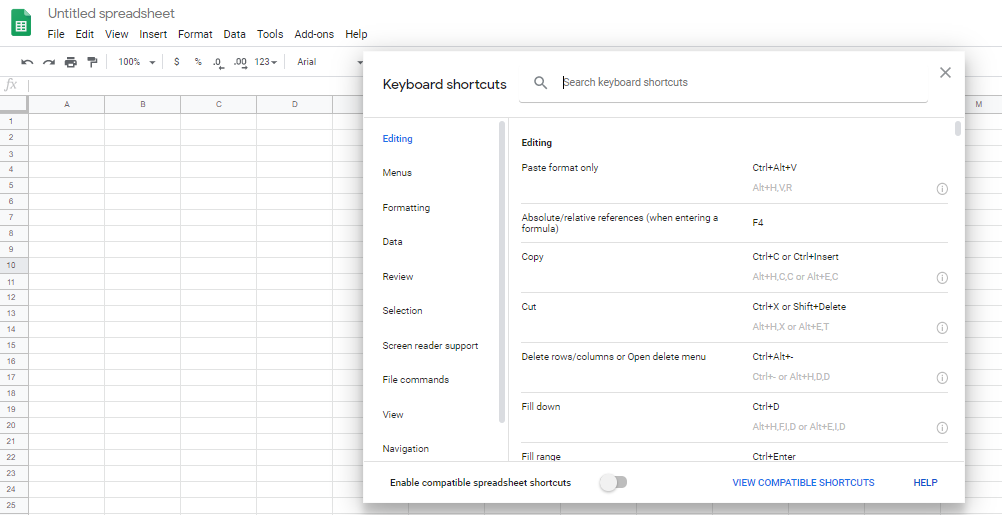Viewport: 1002px width, 515px height.
Task: Click the Redo arrow icon
Action: (x=48, y=62)
